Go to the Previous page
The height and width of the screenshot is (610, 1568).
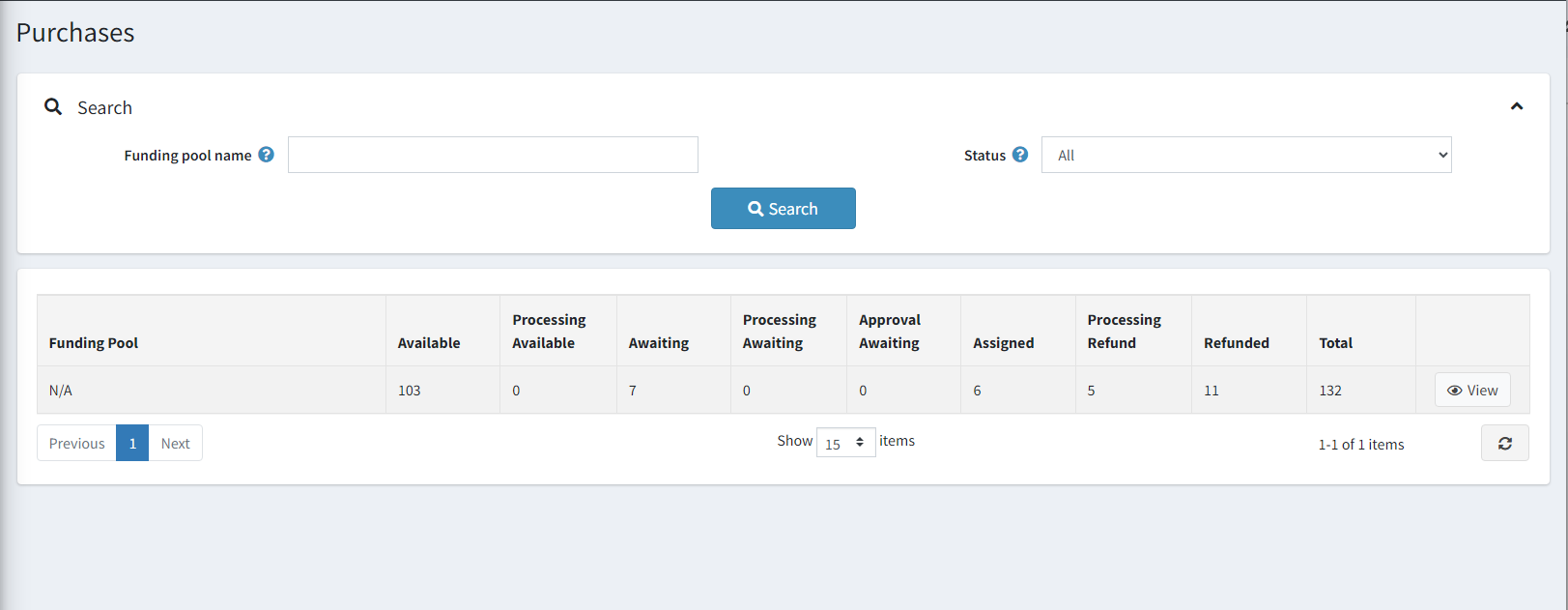tap(76, 443)
